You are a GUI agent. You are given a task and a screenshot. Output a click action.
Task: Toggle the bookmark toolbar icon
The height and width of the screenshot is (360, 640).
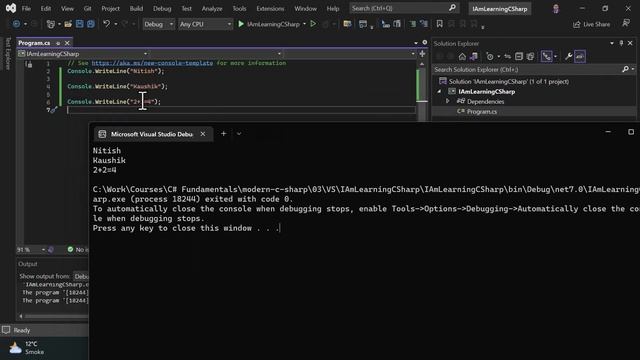pyautogui.click(x=439, y=24)
